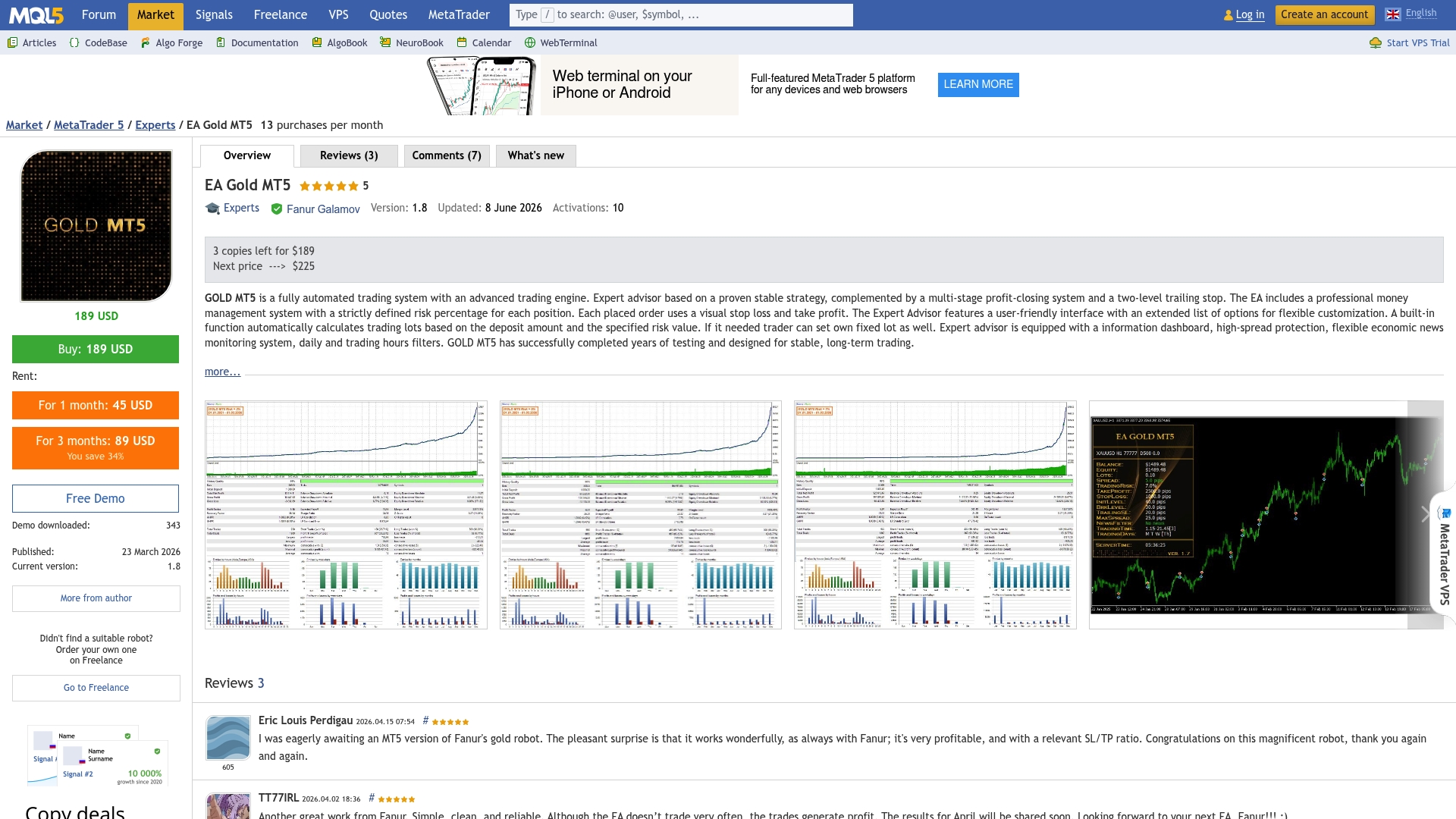Focus the site search field
Viewport: 1456px width, 819px height.
(x=681, y=15)
